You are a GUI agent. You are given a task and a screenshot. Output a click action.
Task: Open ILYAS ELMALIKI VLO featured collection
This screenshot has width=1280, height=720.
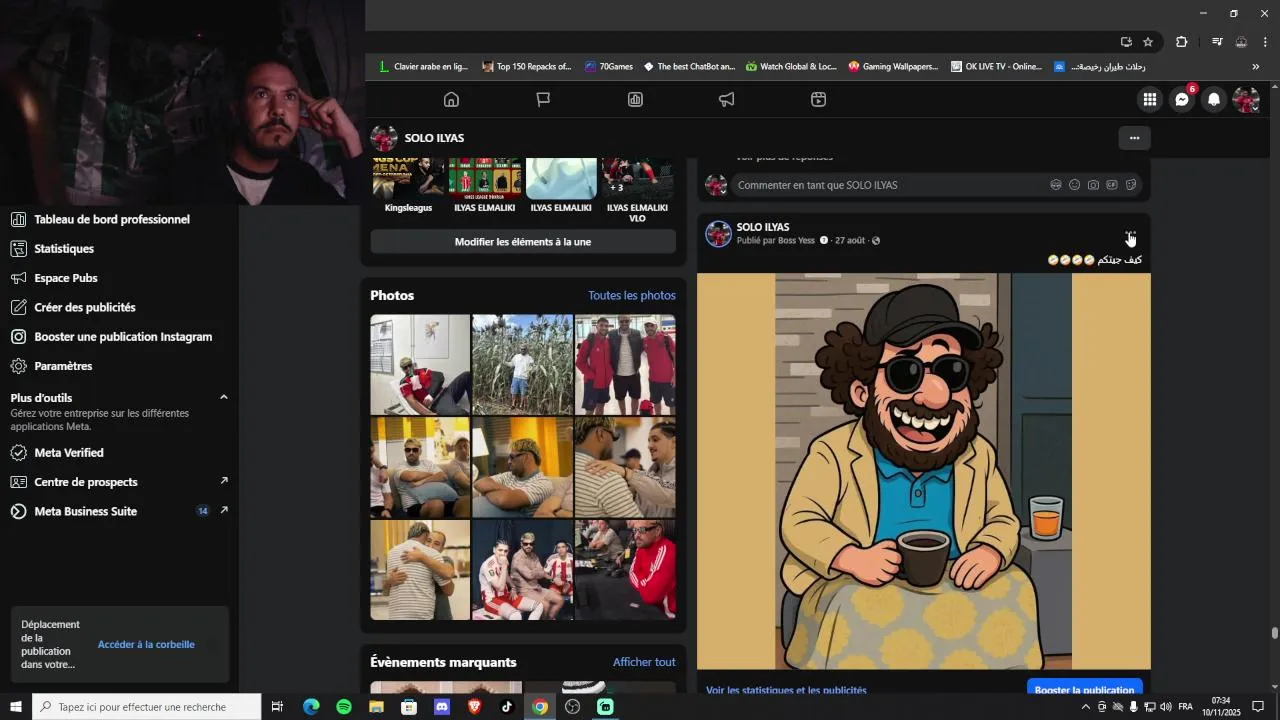(637, 191)
